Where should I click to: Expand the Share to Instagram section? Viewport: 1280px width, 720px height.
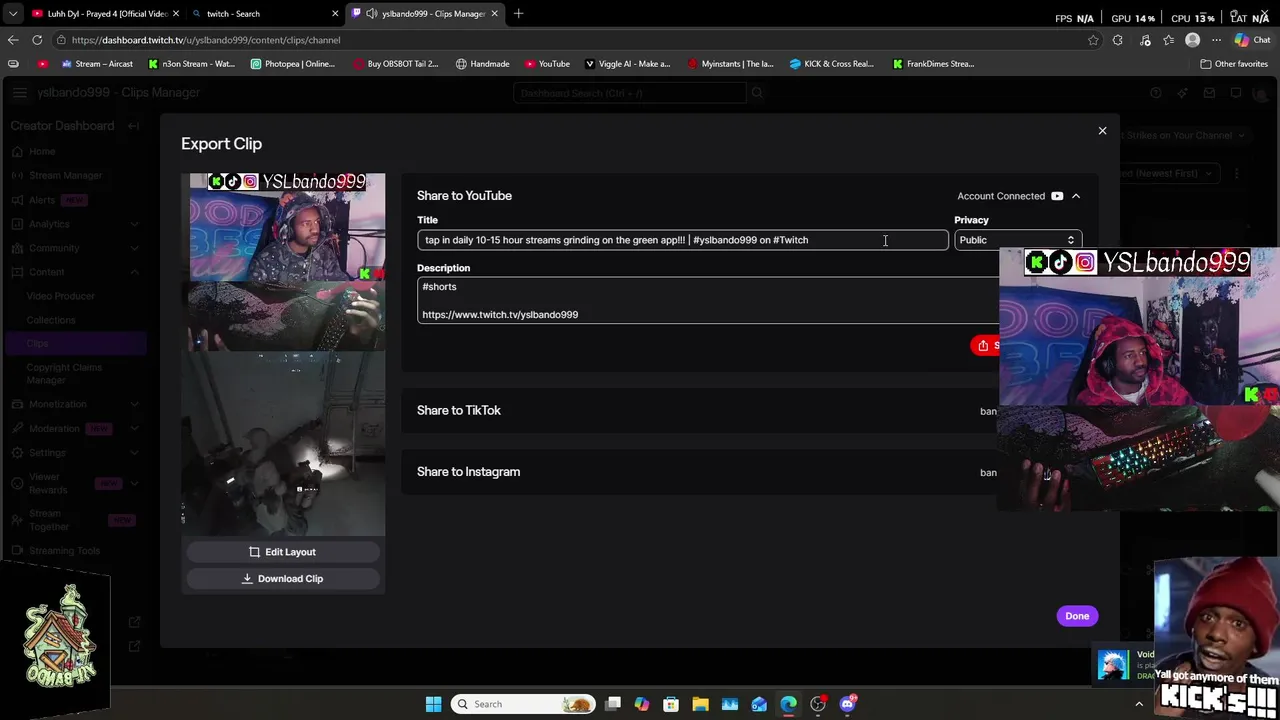pos(700,472)
